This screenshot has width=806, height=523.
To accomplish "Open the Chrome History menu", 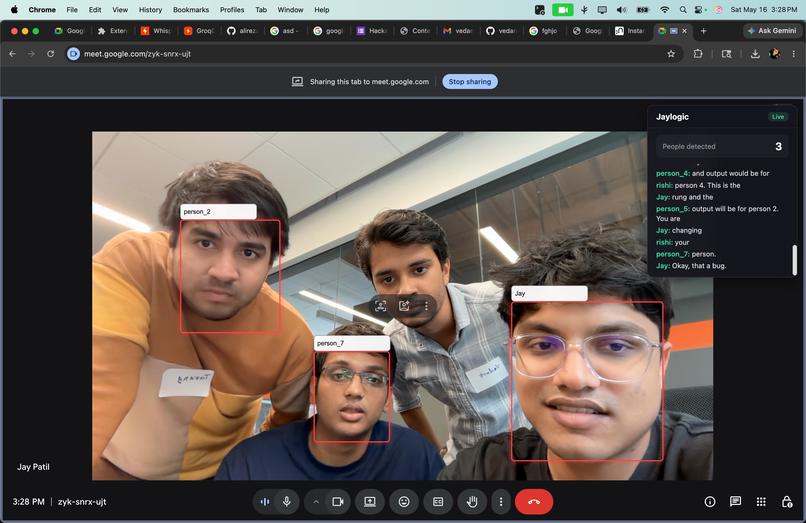I will coord(150,9).
